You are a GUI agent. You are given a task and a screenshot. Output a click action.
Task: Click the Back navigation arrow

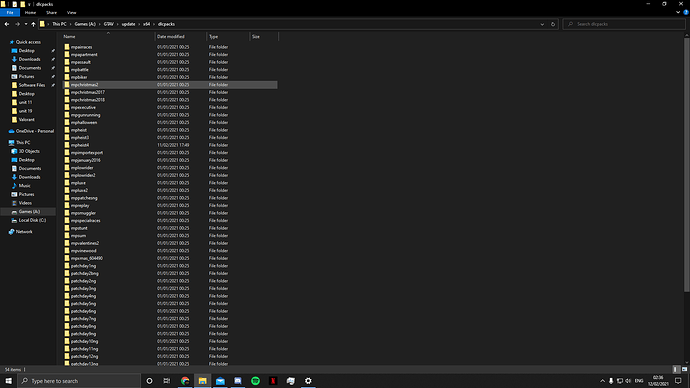(x=7, y=24)
